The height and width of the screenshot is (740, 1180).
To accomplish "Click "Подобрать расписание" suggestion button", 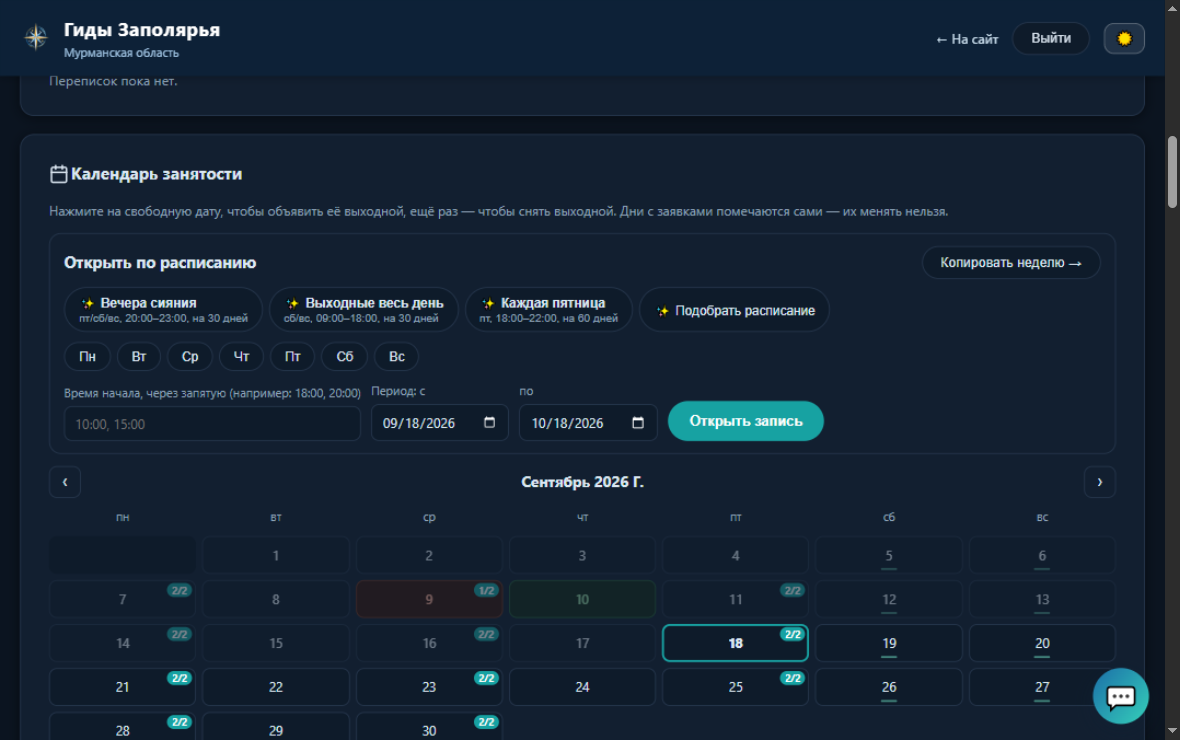I will [734, 310].
